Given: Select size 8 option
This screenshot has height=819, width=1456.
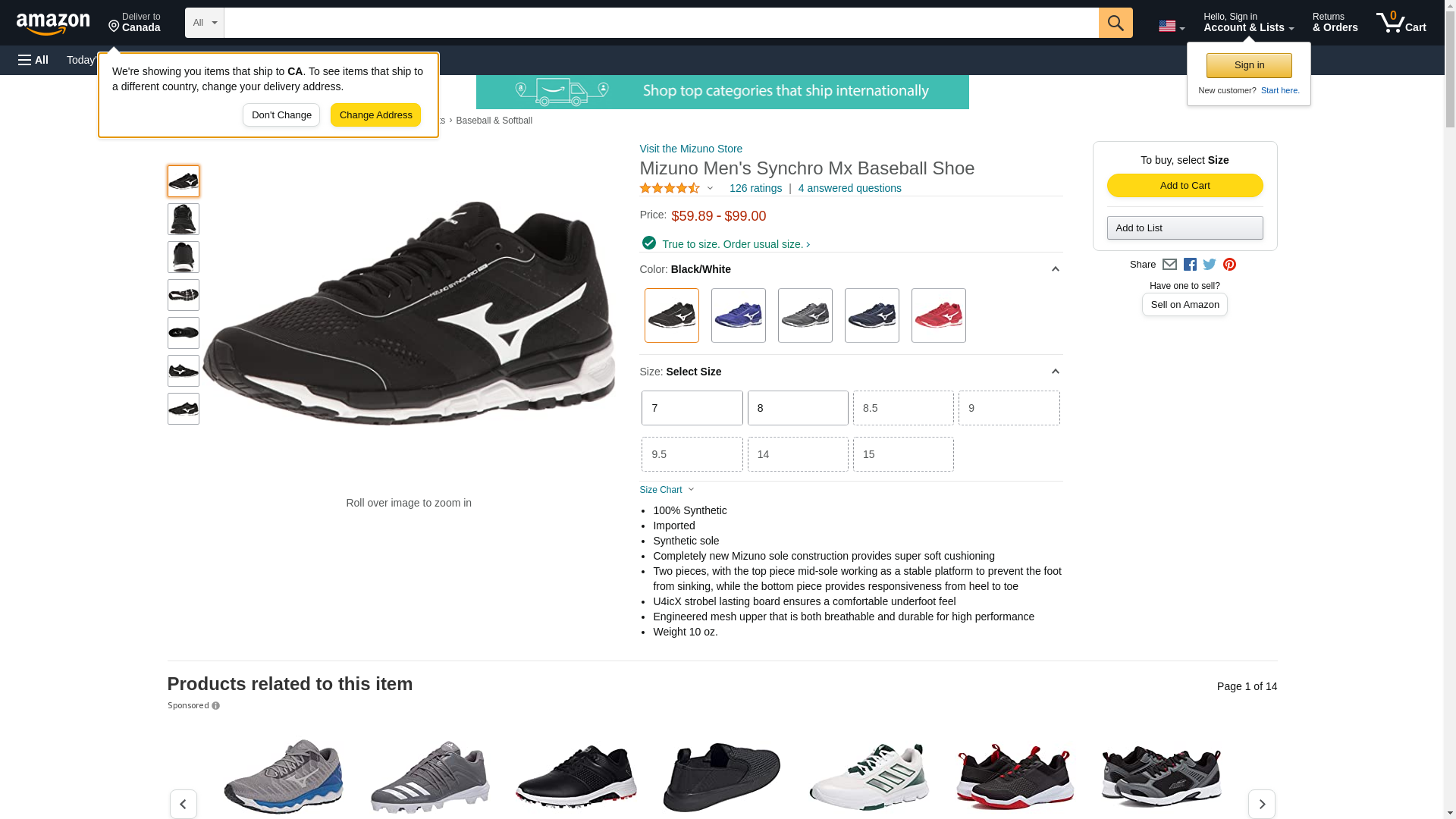Looking at the screenshot, I should tap(798, 408).
